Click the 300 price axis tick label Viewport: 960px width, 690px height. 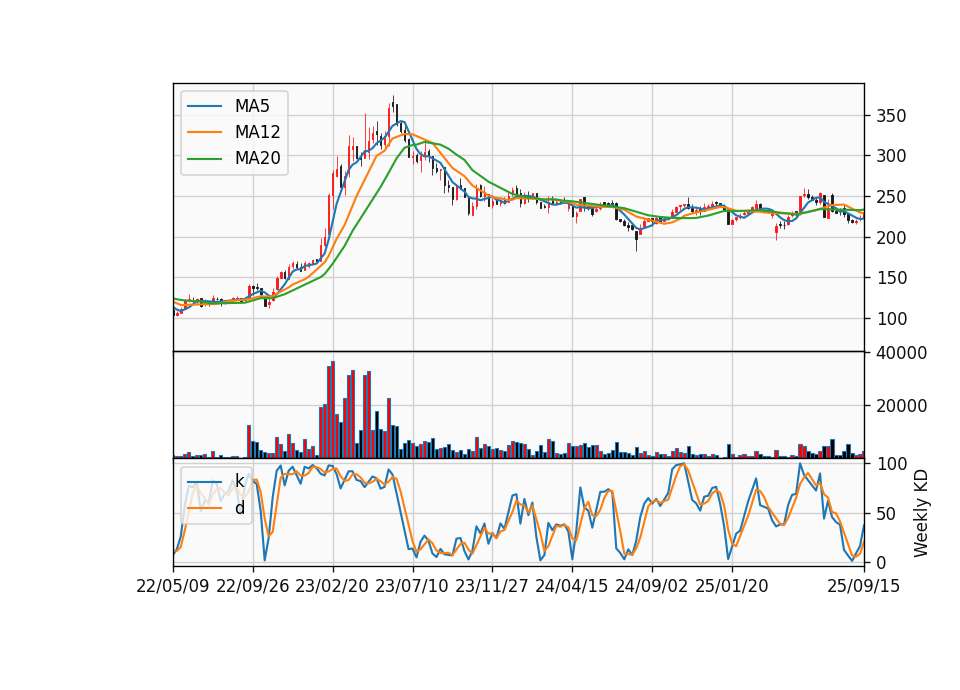pos(891,156)
